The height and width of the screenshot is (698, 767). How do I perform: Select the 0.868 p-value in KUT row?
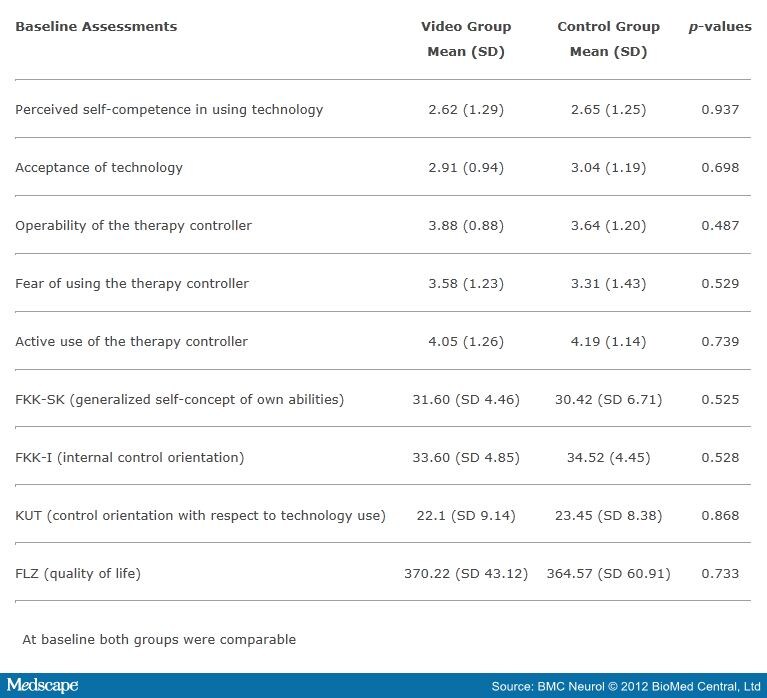720,516
